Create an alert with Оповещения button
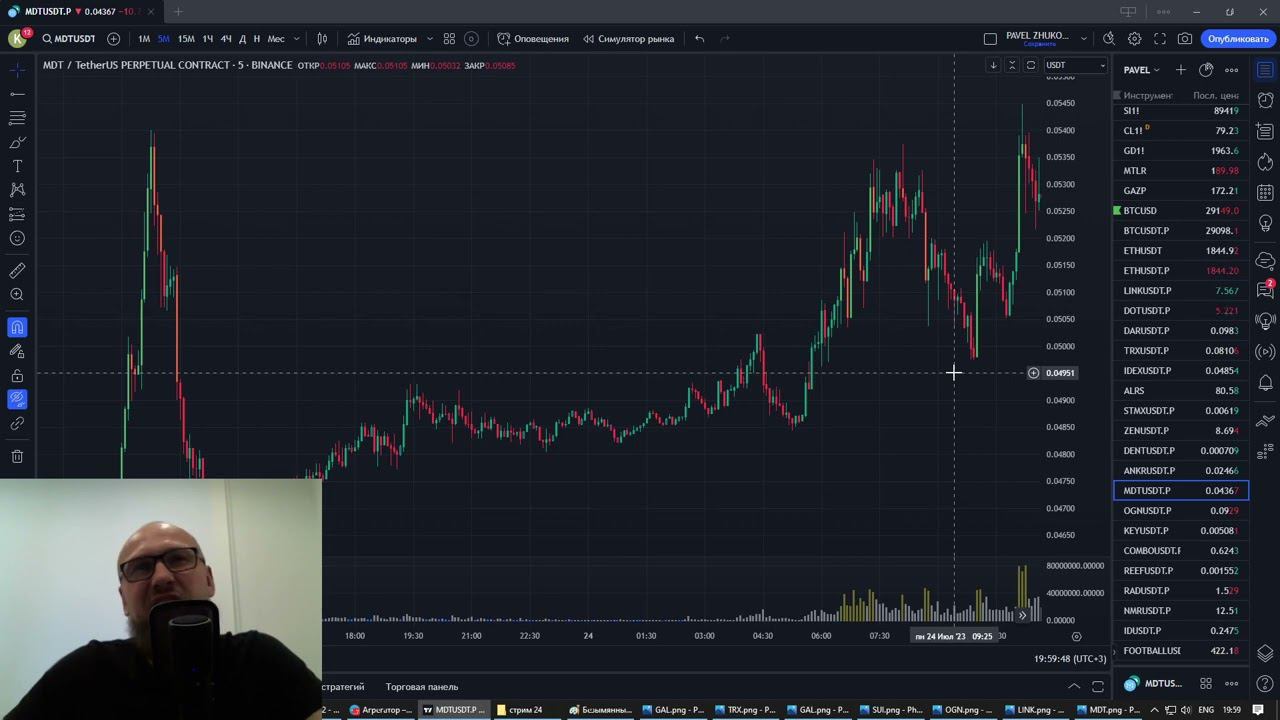 click(x=533, y=39)
